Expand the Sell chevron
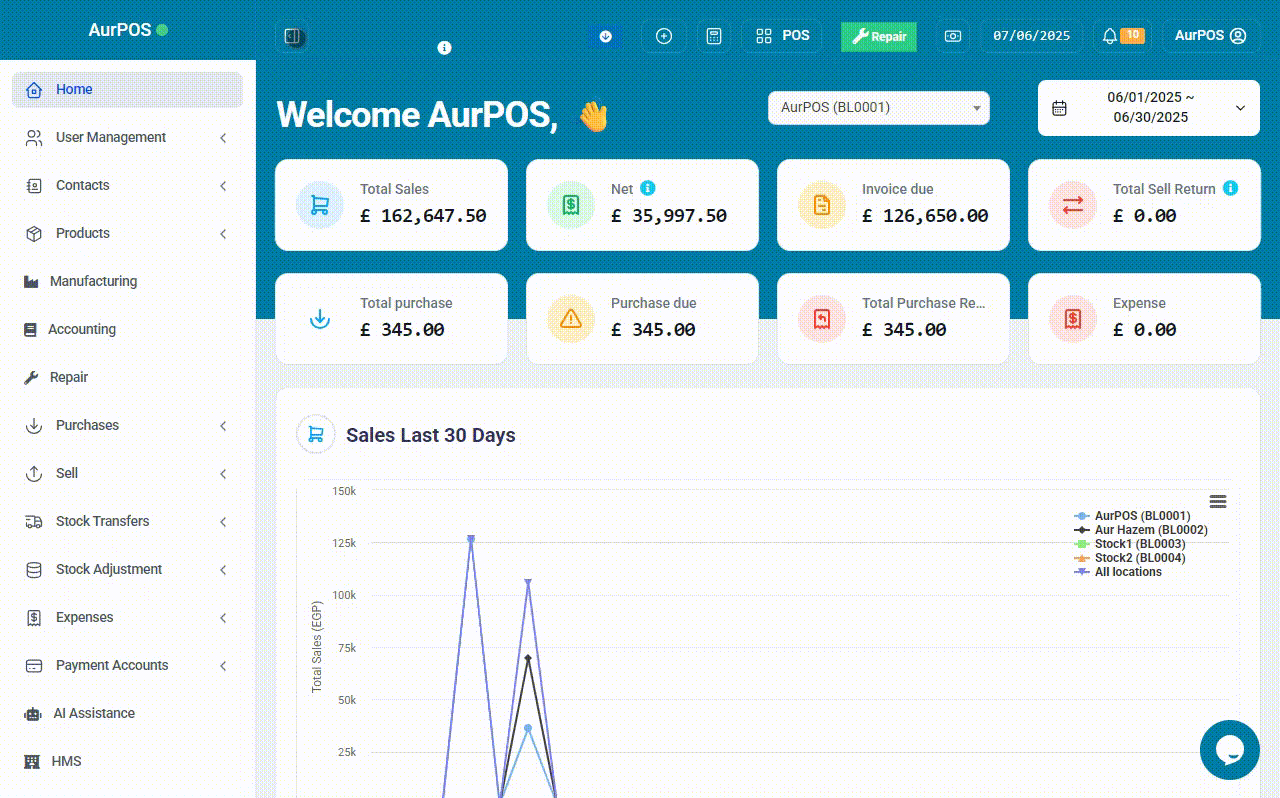 click(223, 474)
